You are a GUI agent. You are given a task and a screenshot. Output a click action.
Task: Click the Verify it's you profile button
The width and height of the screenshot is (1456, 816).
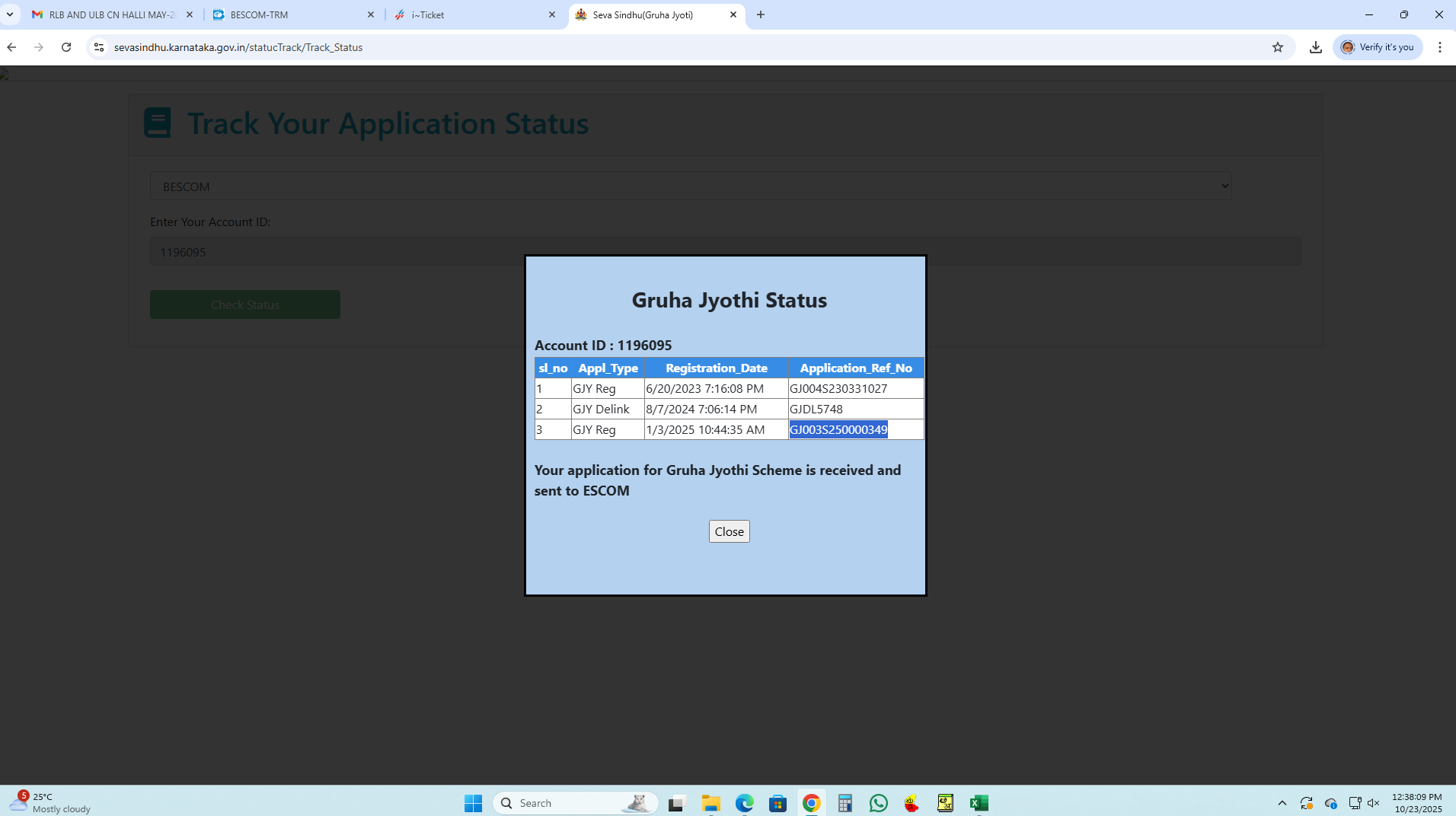pos(1377,47)
